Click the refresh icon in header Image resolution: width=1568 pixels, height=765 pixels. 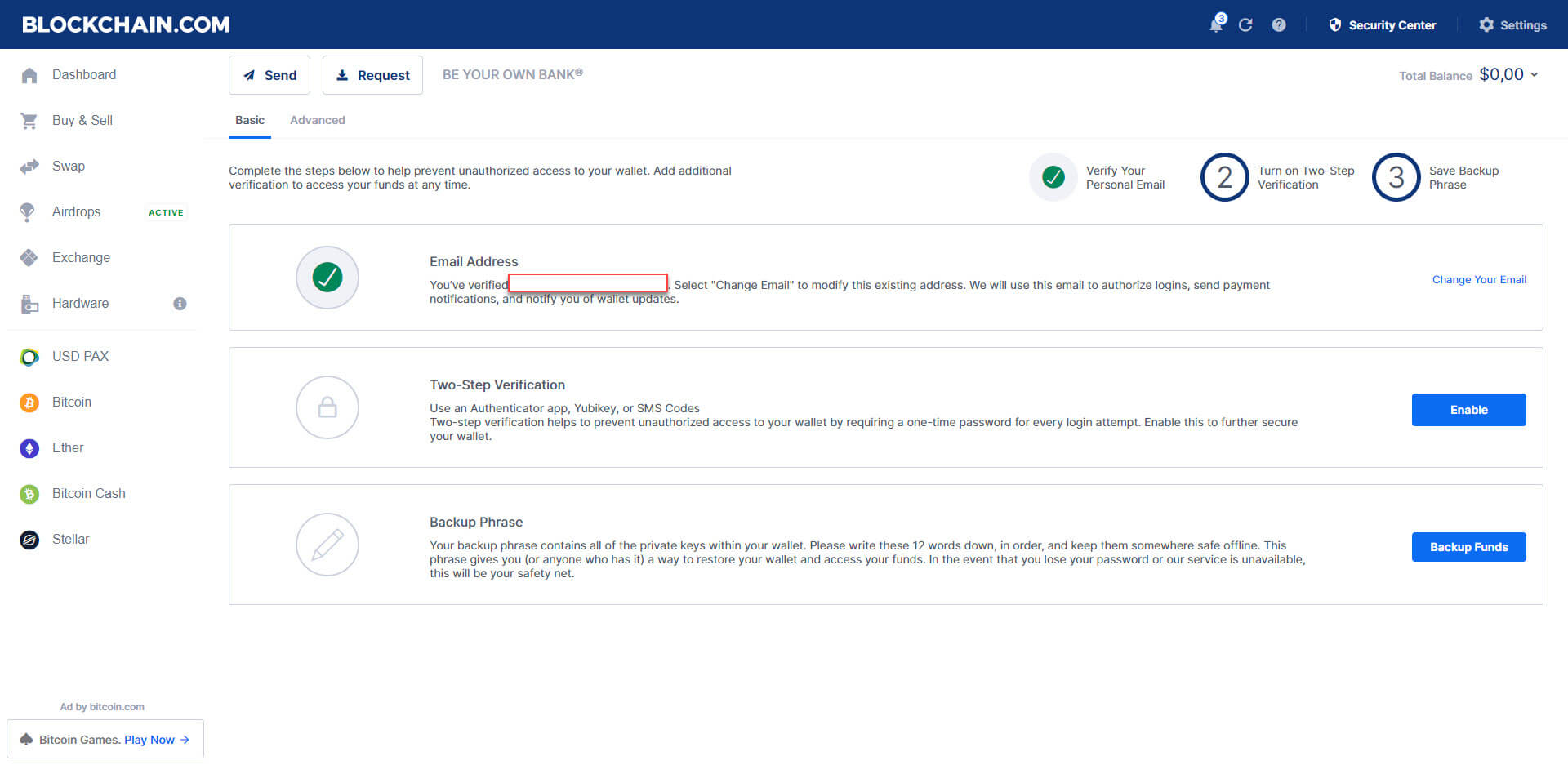[1245, 25]
